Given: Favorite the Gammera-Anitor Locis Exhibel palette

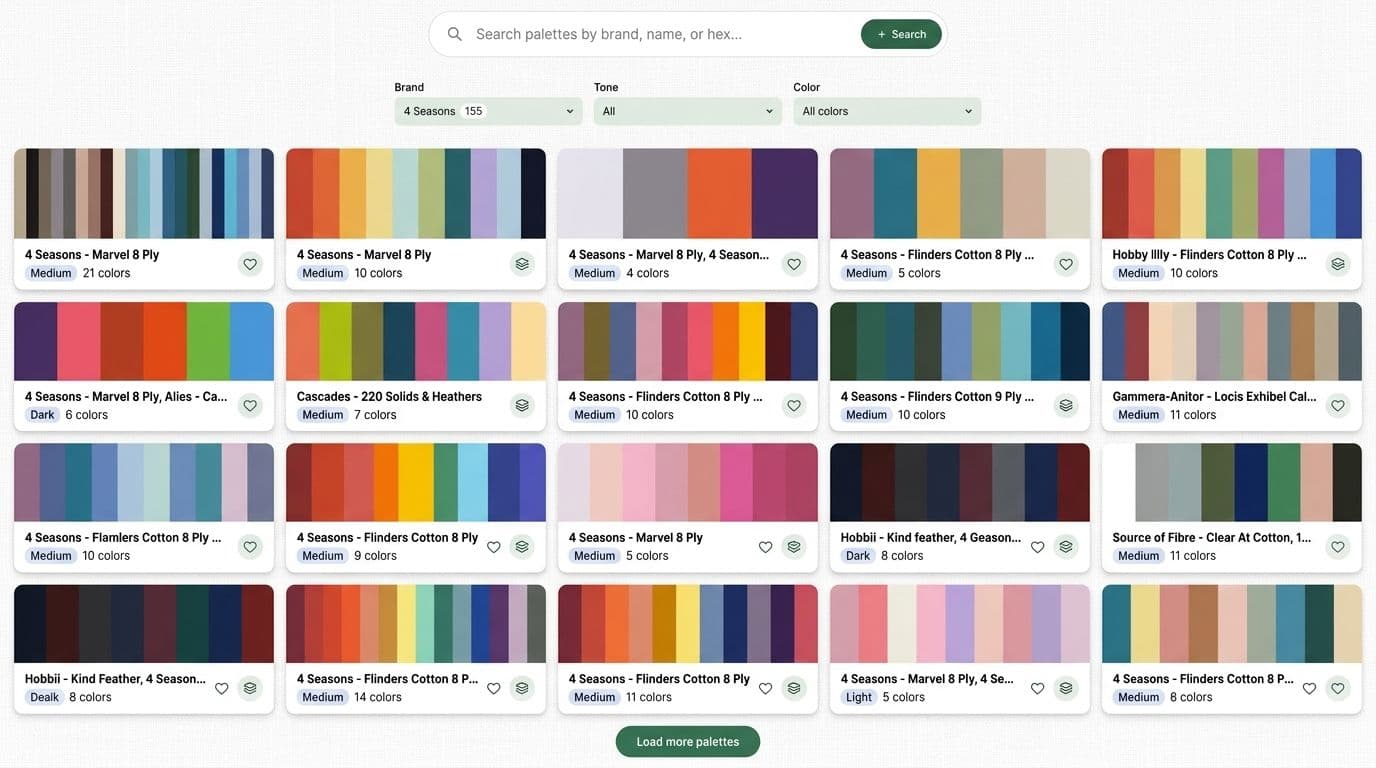Looking at the screenshot, I should (1338, 405).
